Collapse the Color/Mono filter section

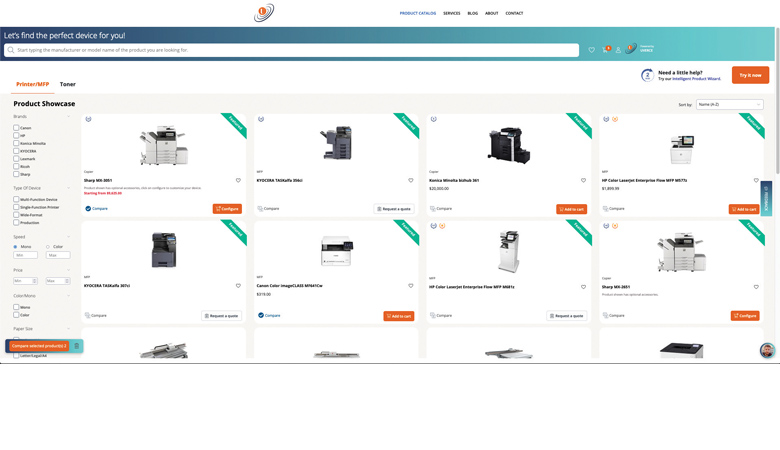coord(68,296)
